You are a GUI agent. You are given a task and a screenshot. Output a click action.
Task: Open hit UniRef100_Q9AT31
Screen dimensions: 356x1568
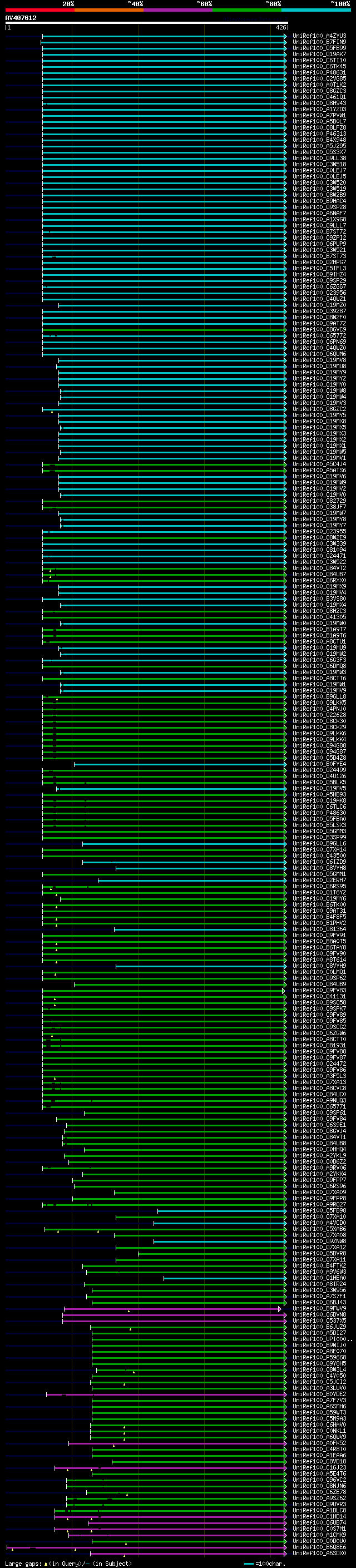click(x=319, y=911)
